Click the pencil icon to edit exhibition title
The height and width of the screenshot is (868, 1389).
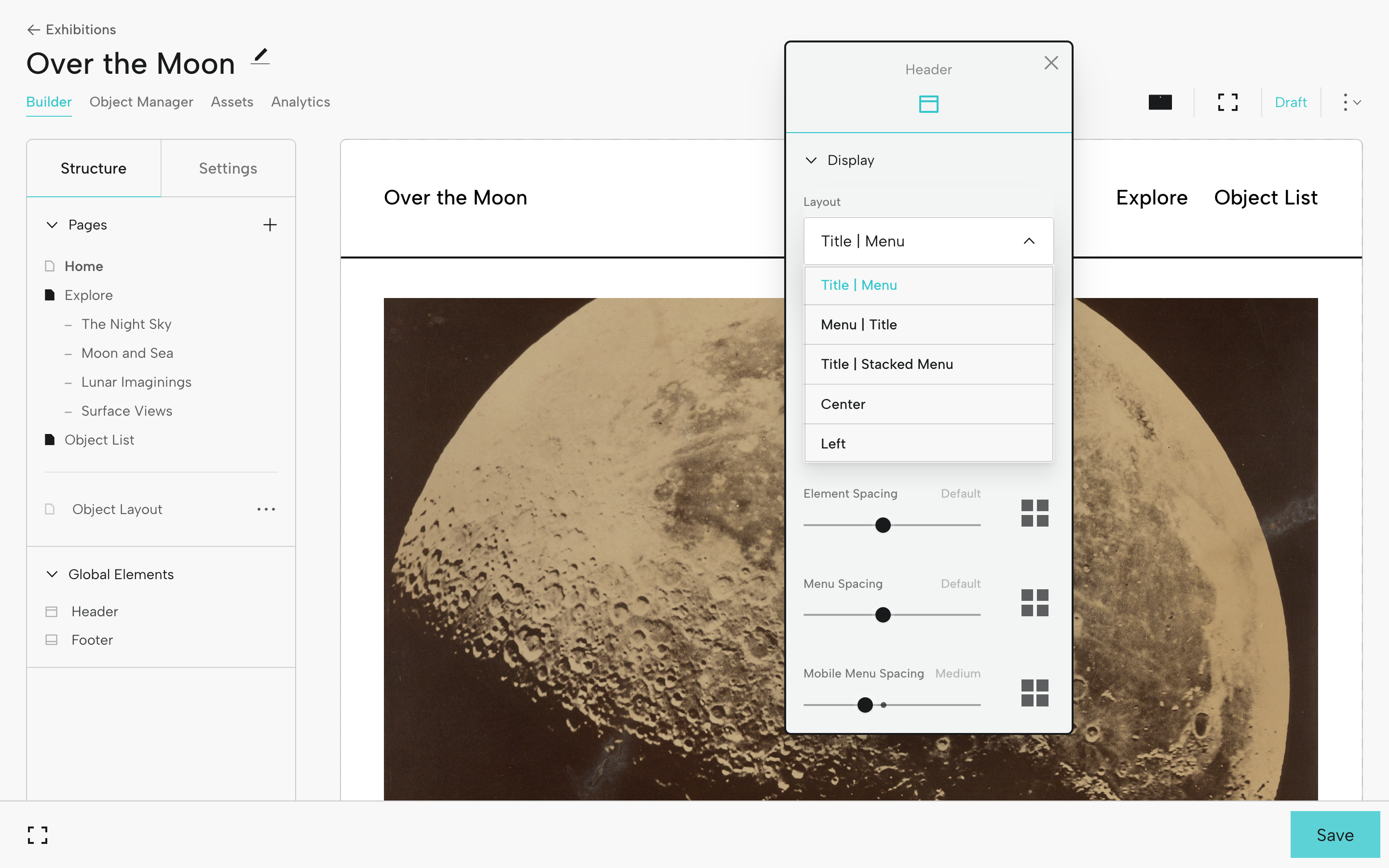click(x=260, y=56)
